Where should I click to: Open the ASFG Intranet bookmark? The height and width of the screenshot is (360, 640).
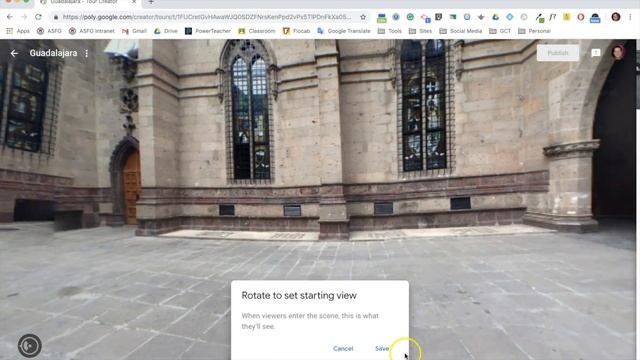click(92, 31)
